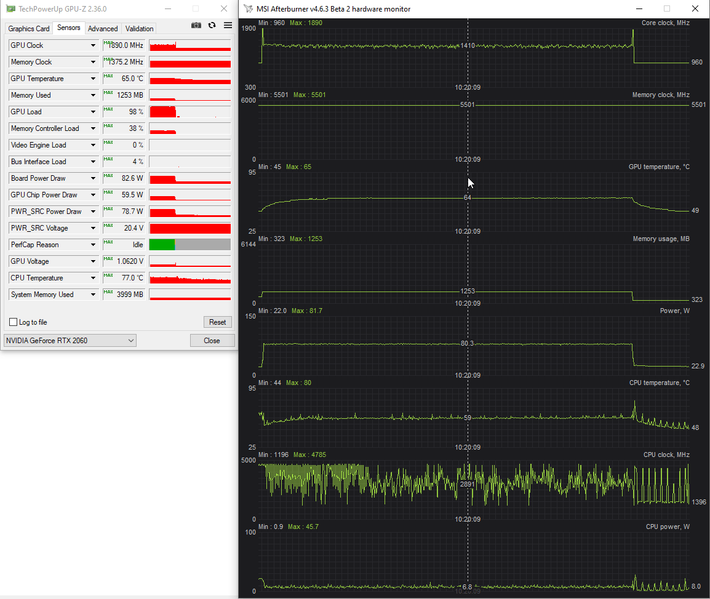The height and width of the screenshot is (599, 710).
Task: Click the MSI Afterburner title bar icon
Action: tap(248, 9)
